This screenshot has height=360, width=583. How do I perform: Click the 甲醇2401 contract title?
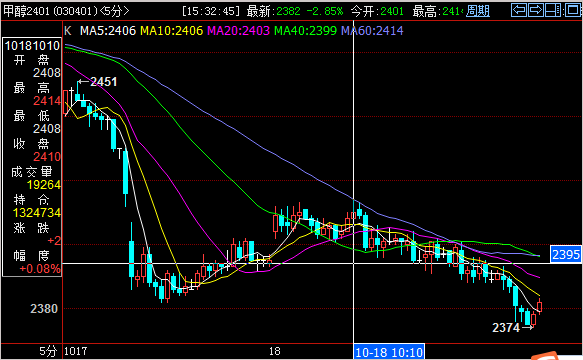point(26,11)
